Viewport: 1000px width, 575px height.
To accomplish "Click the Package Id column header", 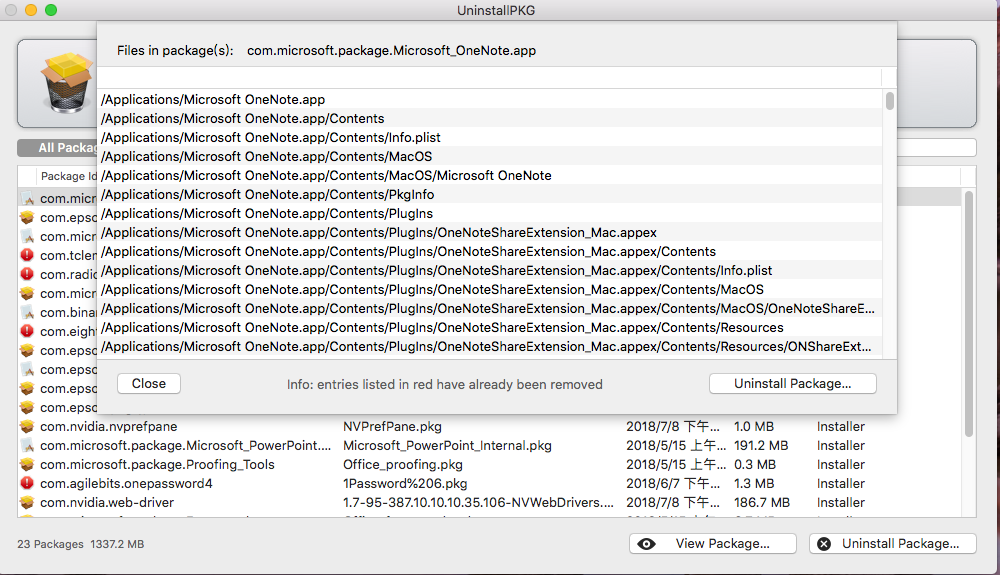I will click(68, 176).
